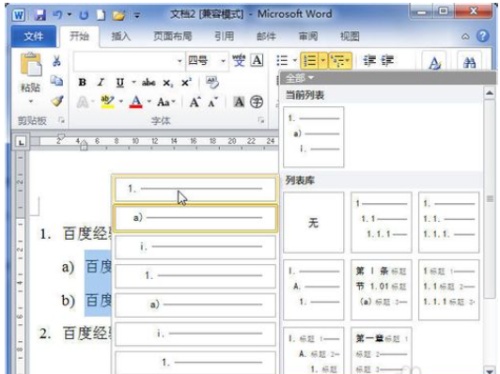The width and height of the screenshot is (500, 374).
Task: Click the character border icon
Action: (x=257, y=60)
